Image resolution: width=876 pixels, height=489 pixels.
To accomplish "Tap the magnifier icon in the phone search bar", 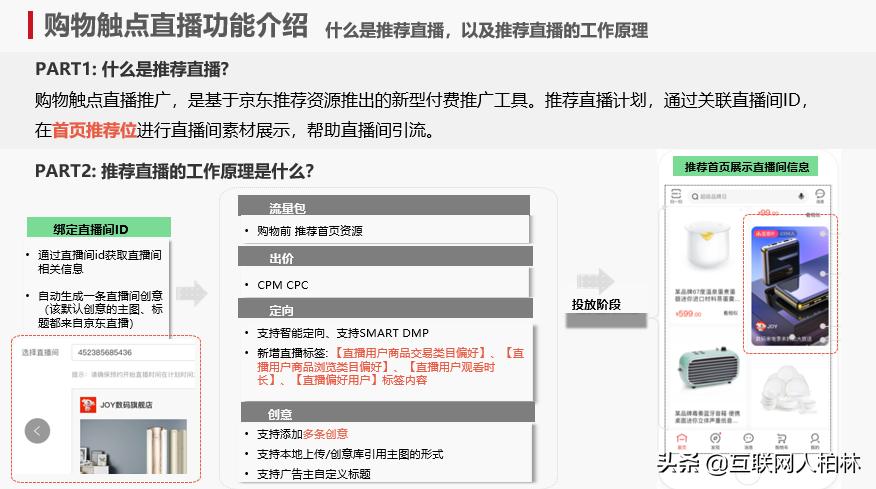I will click(x=695, y=197).
